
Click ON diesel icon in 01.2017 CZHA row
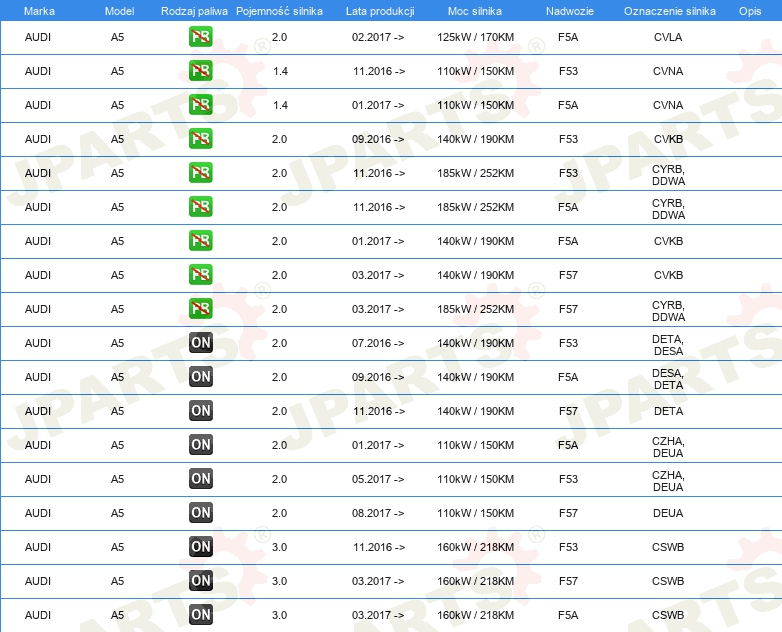[x=200, y=444]
